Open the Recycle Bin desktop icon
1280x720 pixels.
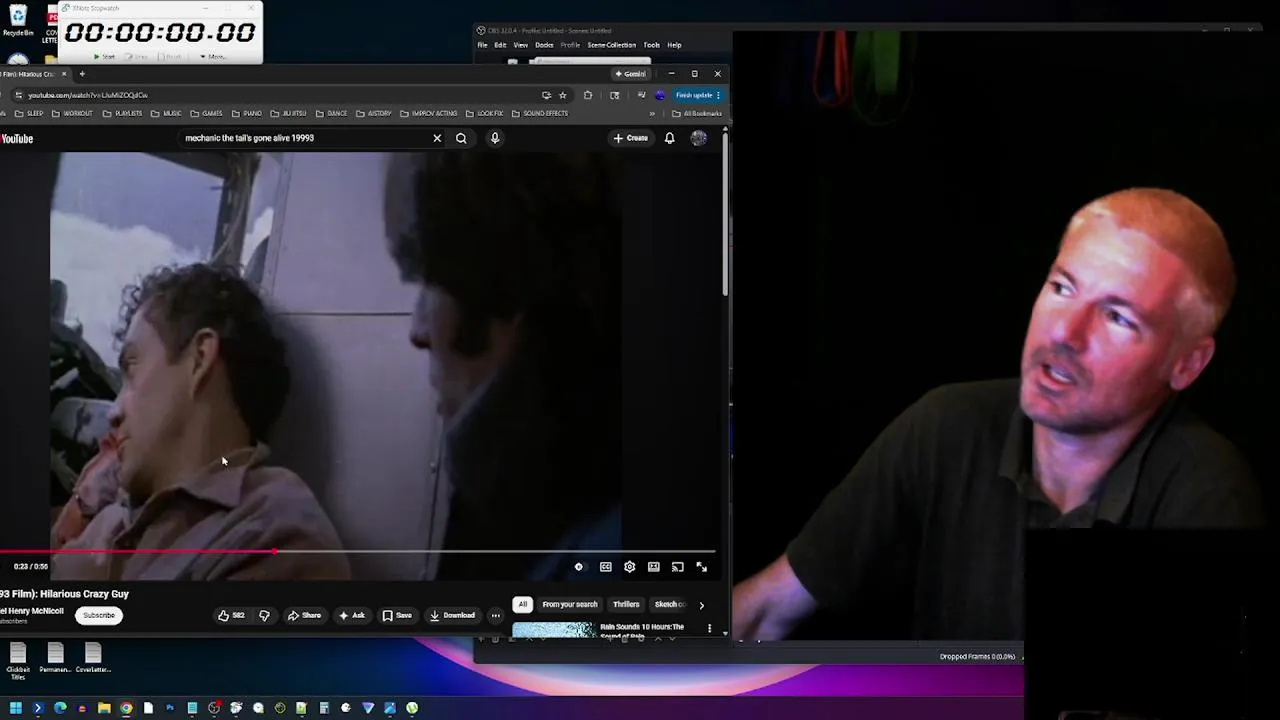tap(17, 20)
